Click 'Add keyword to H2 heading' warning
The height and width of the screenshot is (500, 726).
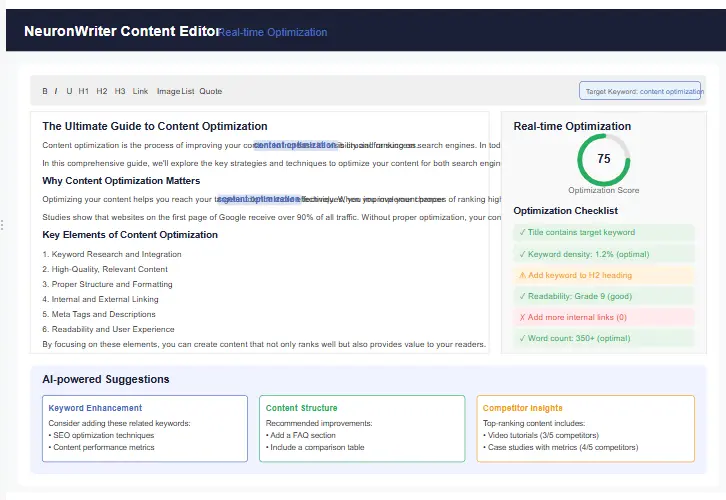click(604, 275)
